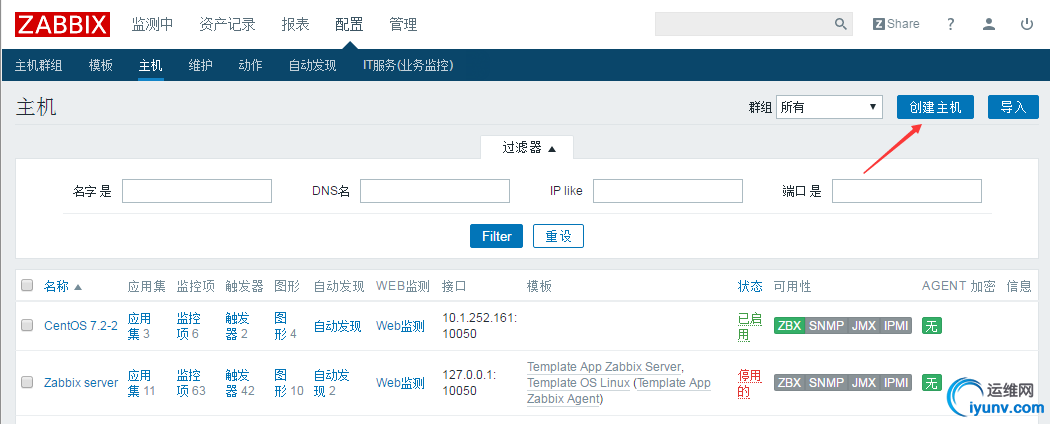Focus the IP like filter field
This screenshot has height=424, width=1050.
pyautogui.click(x=668, y=191)
